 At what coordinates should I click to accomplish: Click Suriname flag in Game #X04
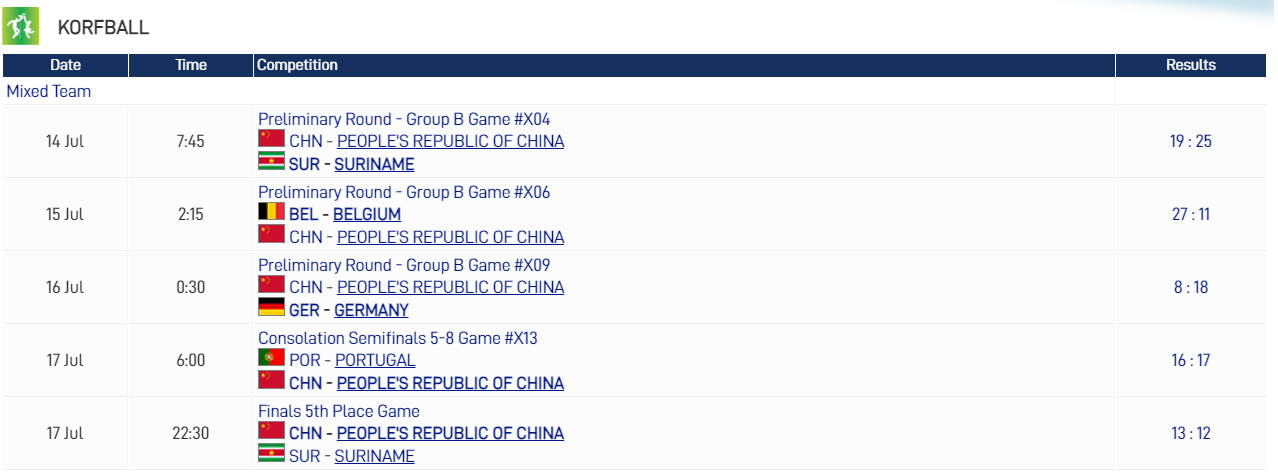(271, 161)
